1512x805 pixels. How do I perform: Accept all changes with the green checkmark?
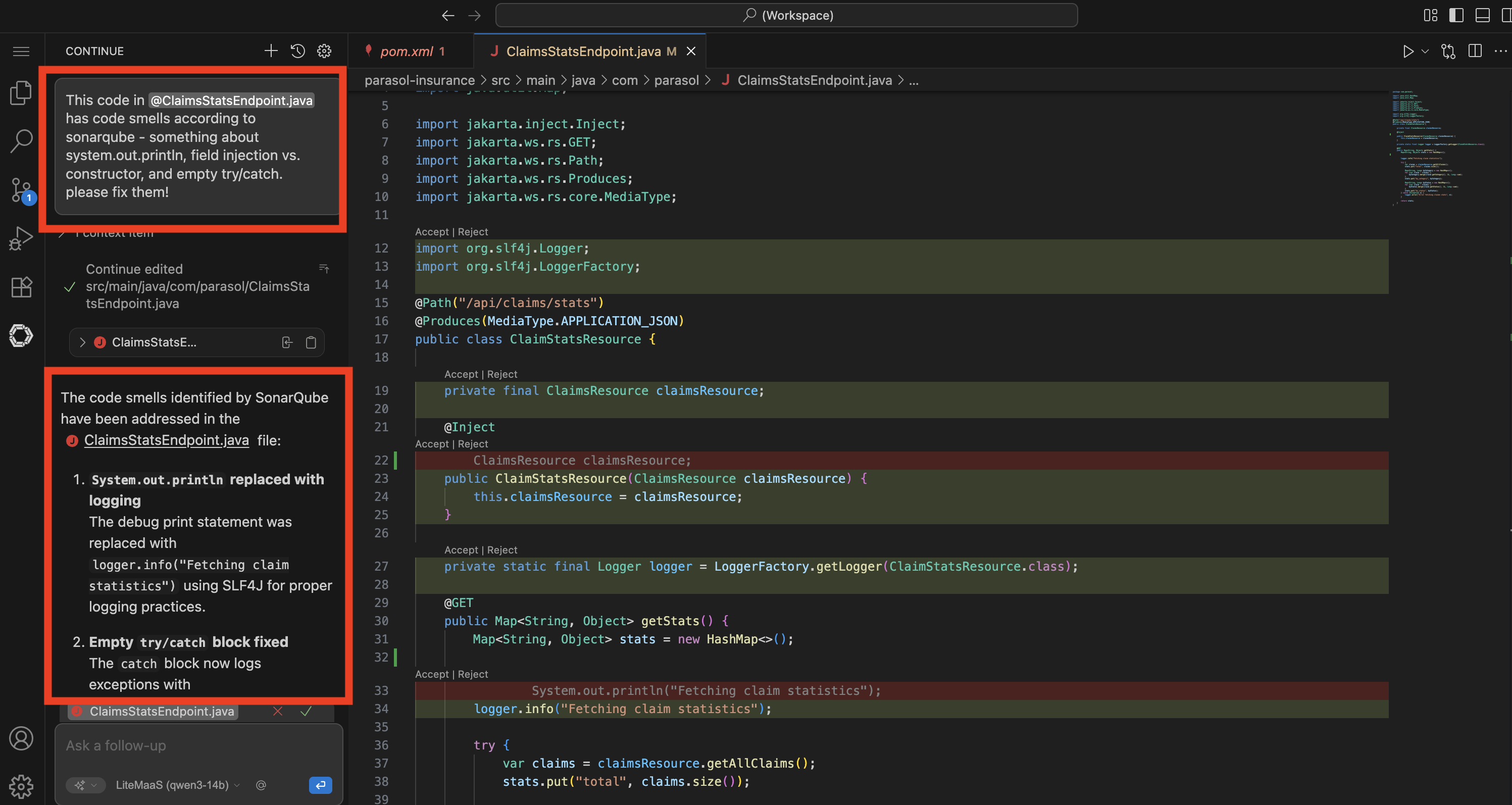click(306, 711)
